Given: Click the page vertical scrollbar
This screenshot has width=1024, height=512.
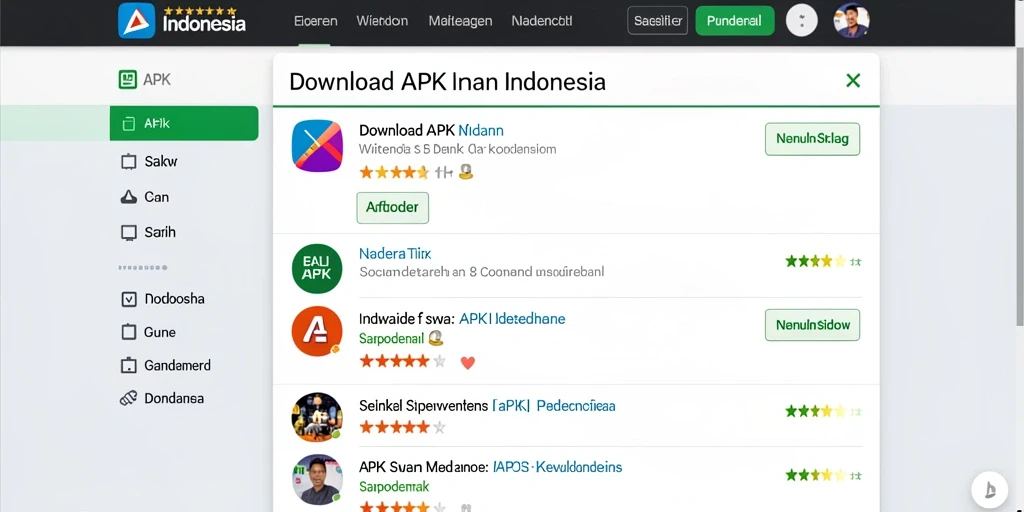Looking at the screenshot, I should coord(1019,186).
